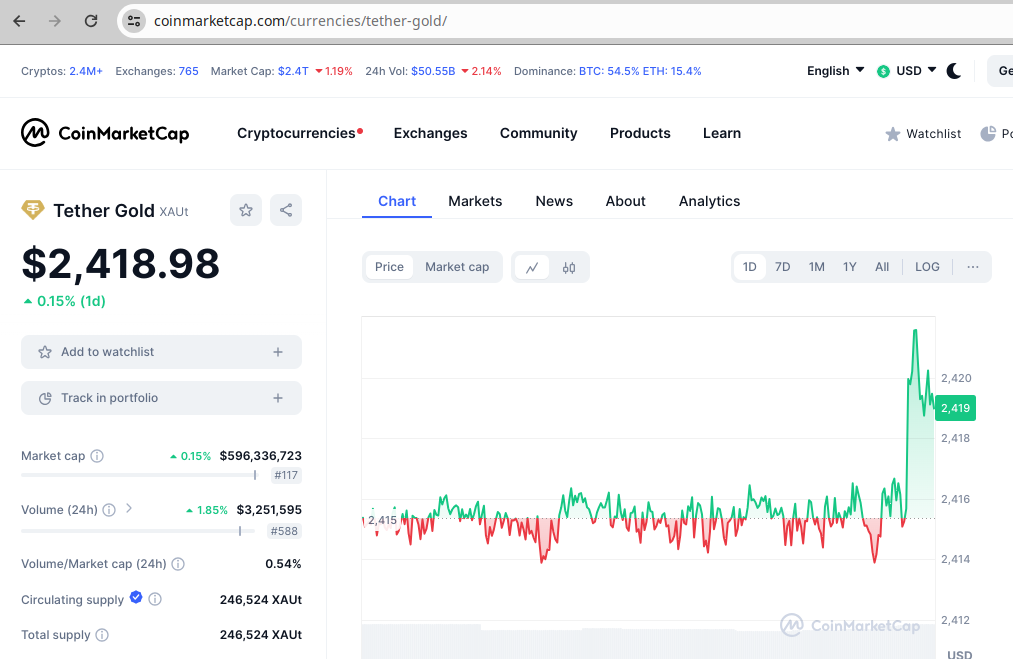
Task: Open the chart more options ellipsis
Action: [x=972, y=267]
